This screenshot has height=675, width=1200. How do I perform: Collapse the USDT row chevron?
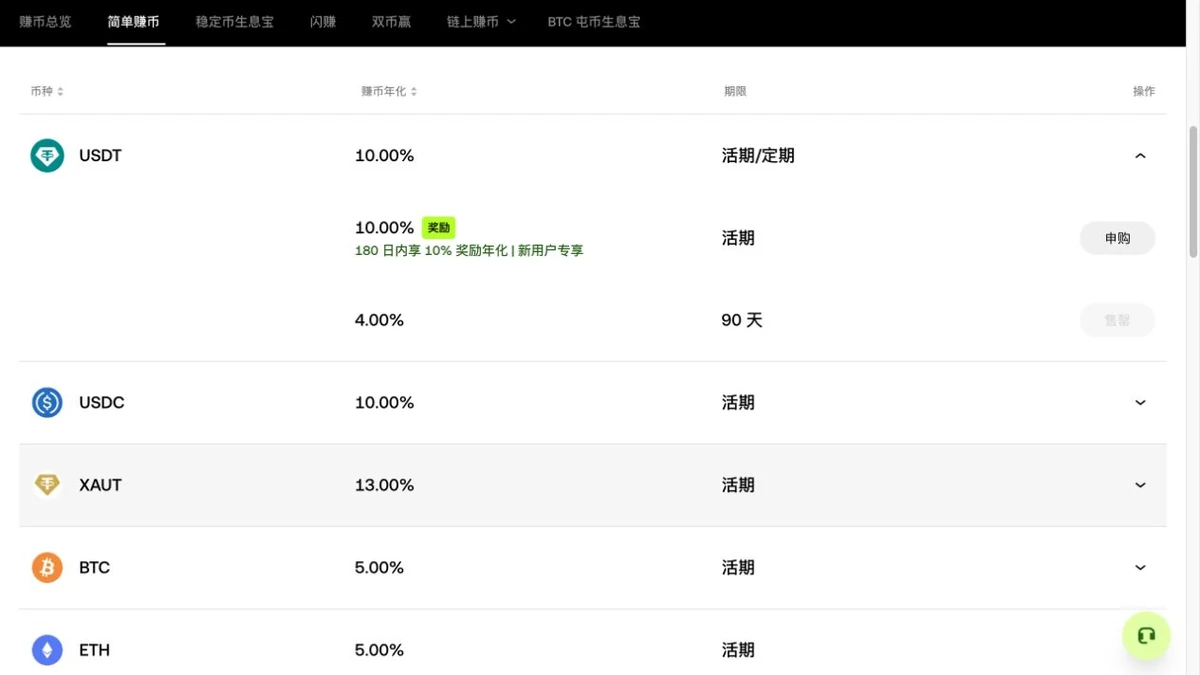[x=1140, y=156]
